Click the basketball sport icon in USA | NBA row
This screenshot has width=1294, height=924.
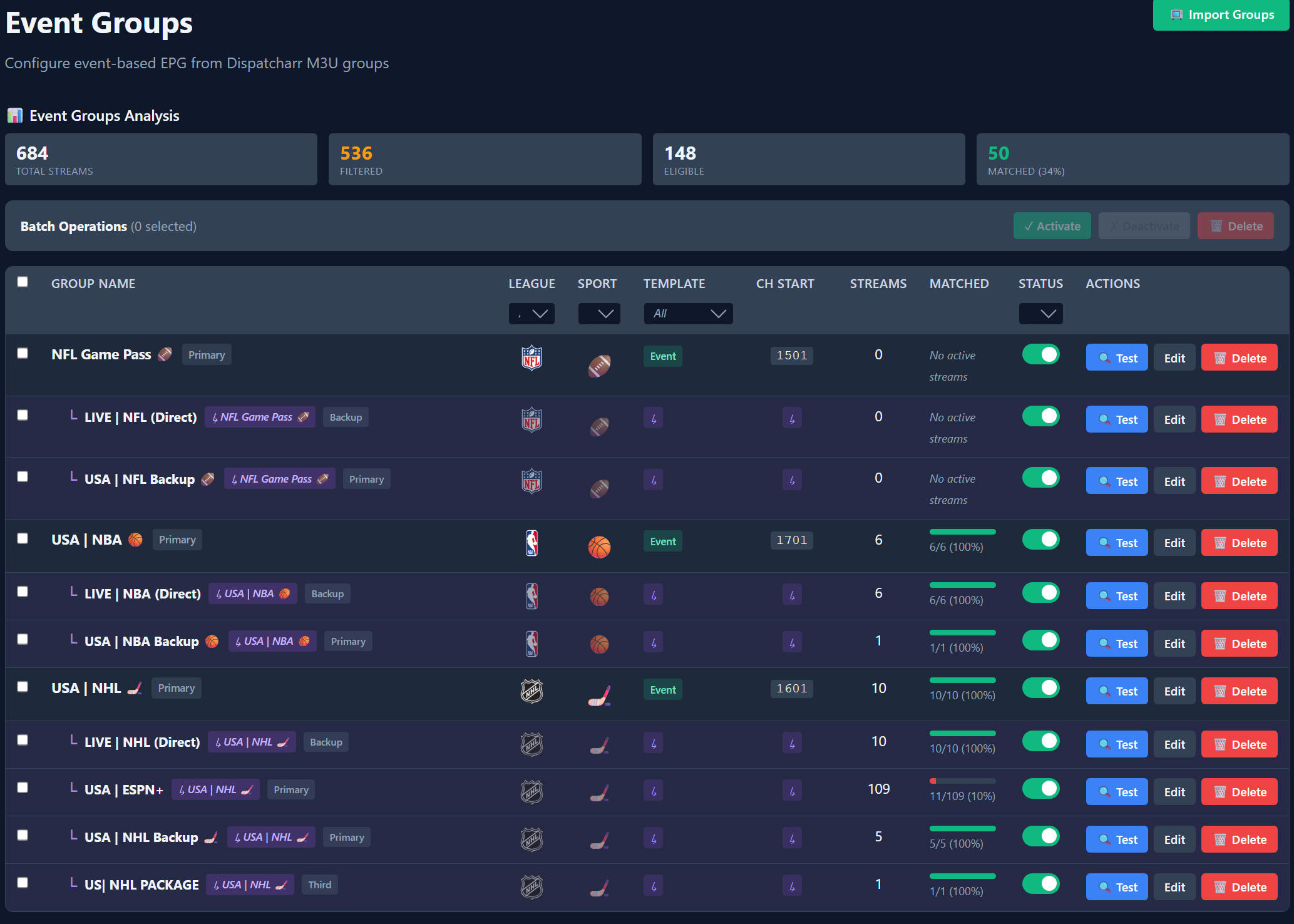coord(599,547)
